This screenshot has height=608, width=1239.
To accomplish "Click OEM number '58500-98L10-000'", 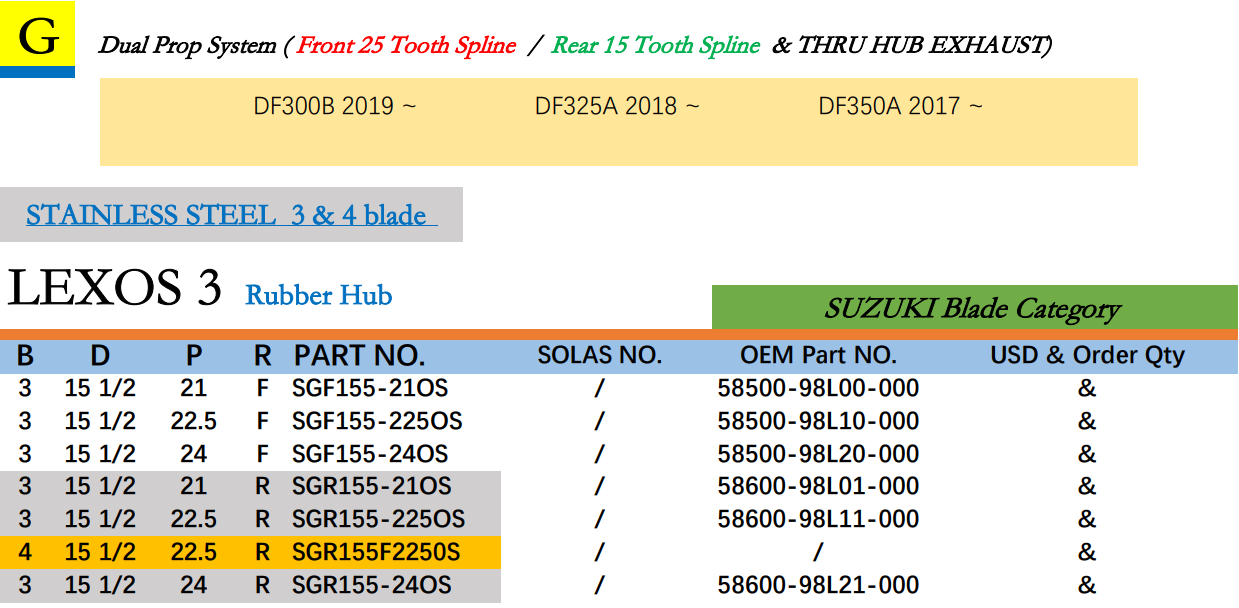I will point(818,421).
